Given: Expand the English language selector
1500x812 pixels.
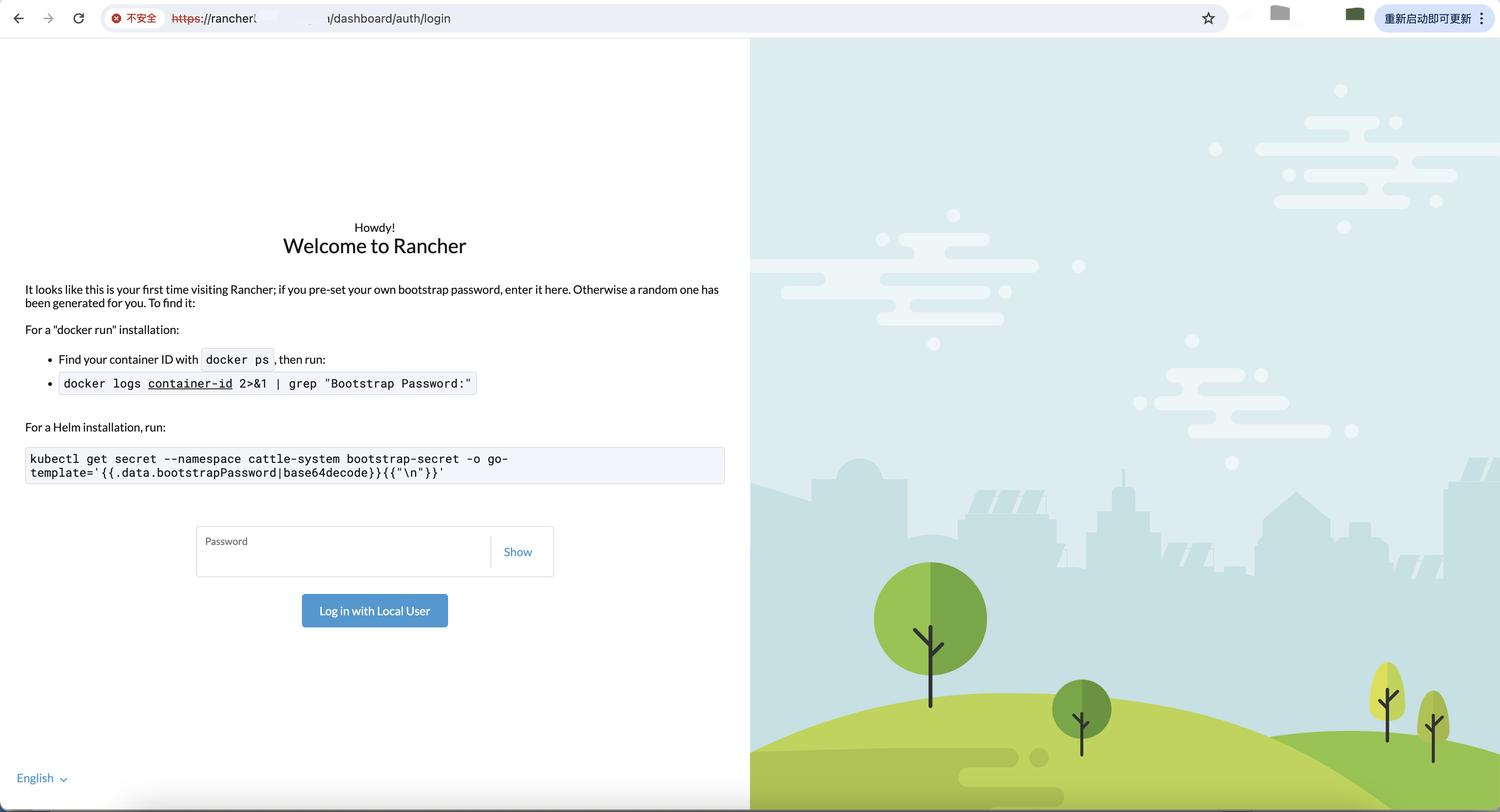Looking at the screenshot, I should pos(36,778).
